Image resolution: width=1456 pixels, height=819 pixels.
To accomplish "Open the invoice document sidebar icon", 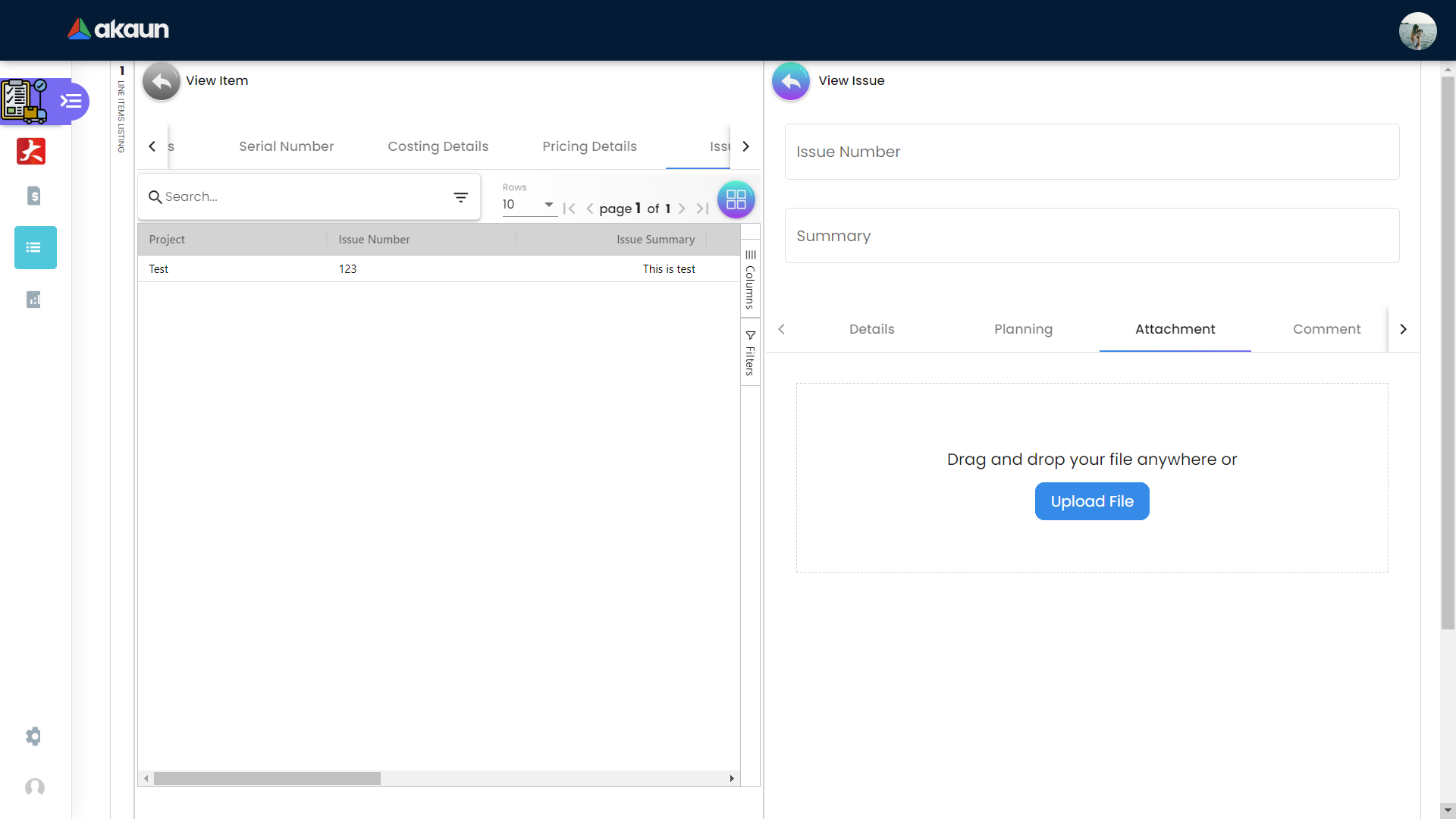I will [33, 196].
